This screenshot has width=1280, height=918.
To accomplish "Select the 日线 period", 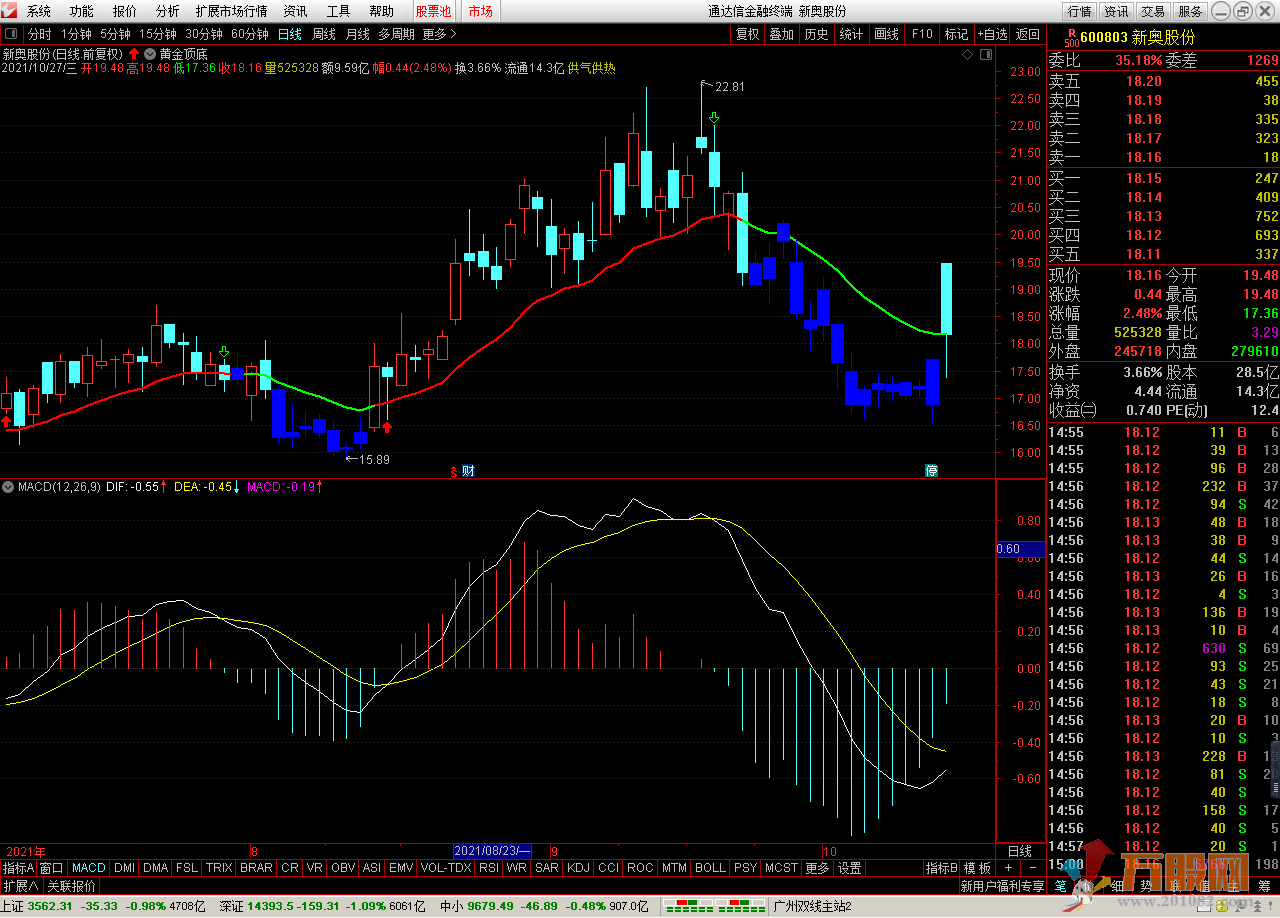I will [290, 34].
